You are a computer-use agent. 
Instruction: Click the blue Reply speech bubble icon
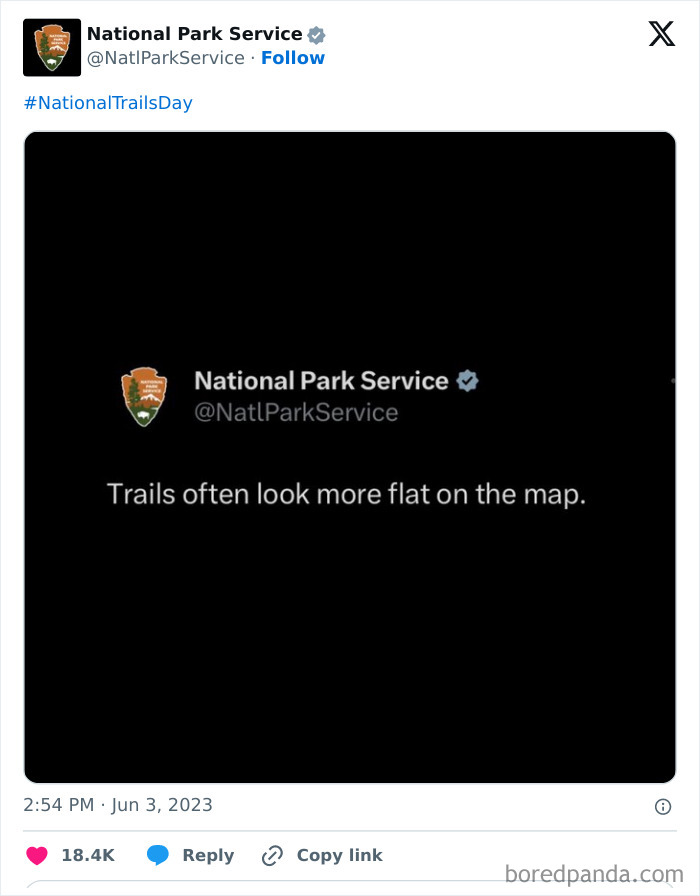pos(158,855)
